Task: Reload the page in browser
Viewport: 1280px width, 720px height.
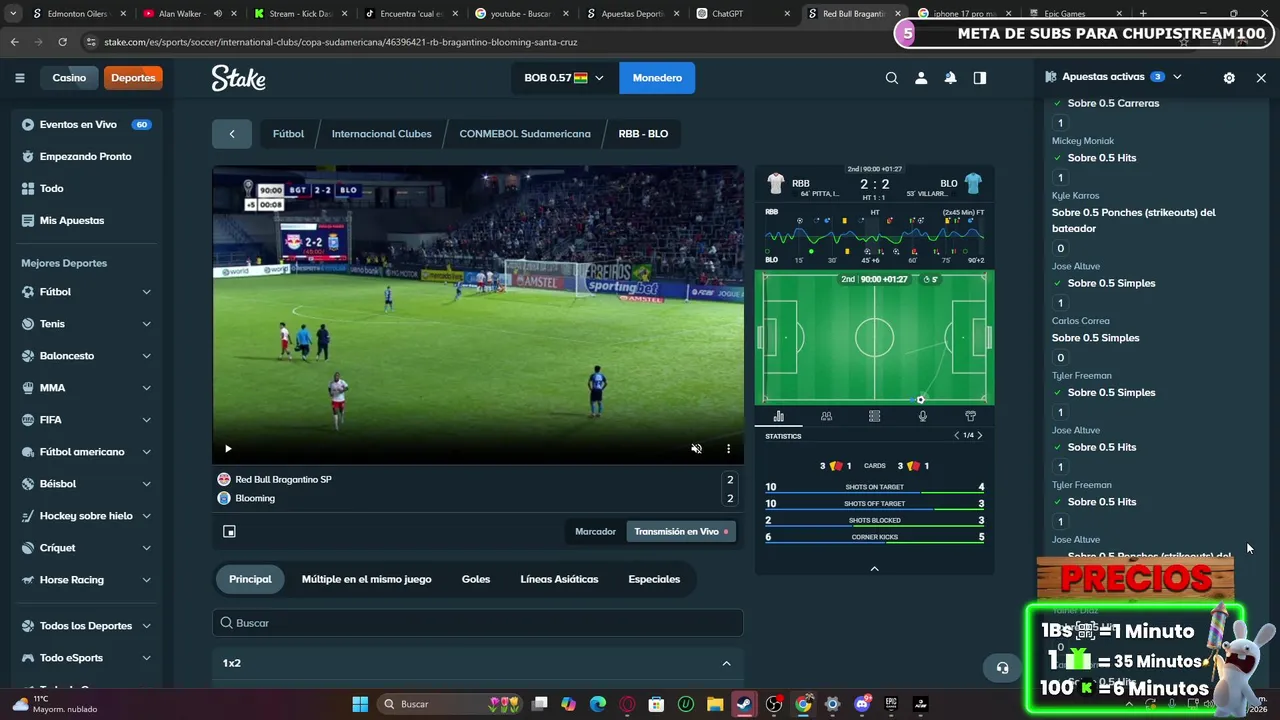Action: (x=63, y=42)
